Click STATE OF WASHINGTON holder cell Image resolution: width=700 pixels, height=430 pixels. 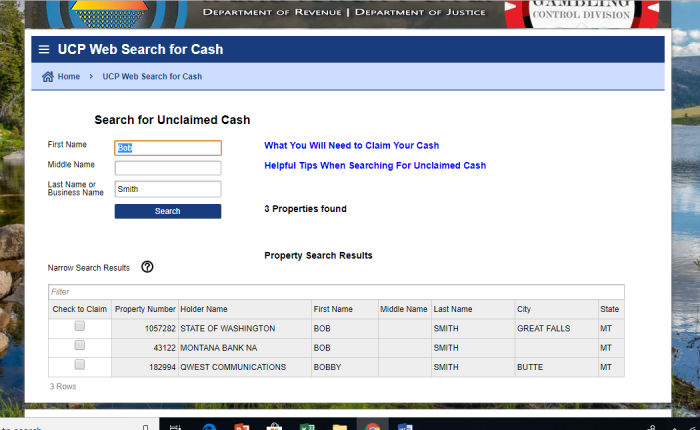pos(245,329)
